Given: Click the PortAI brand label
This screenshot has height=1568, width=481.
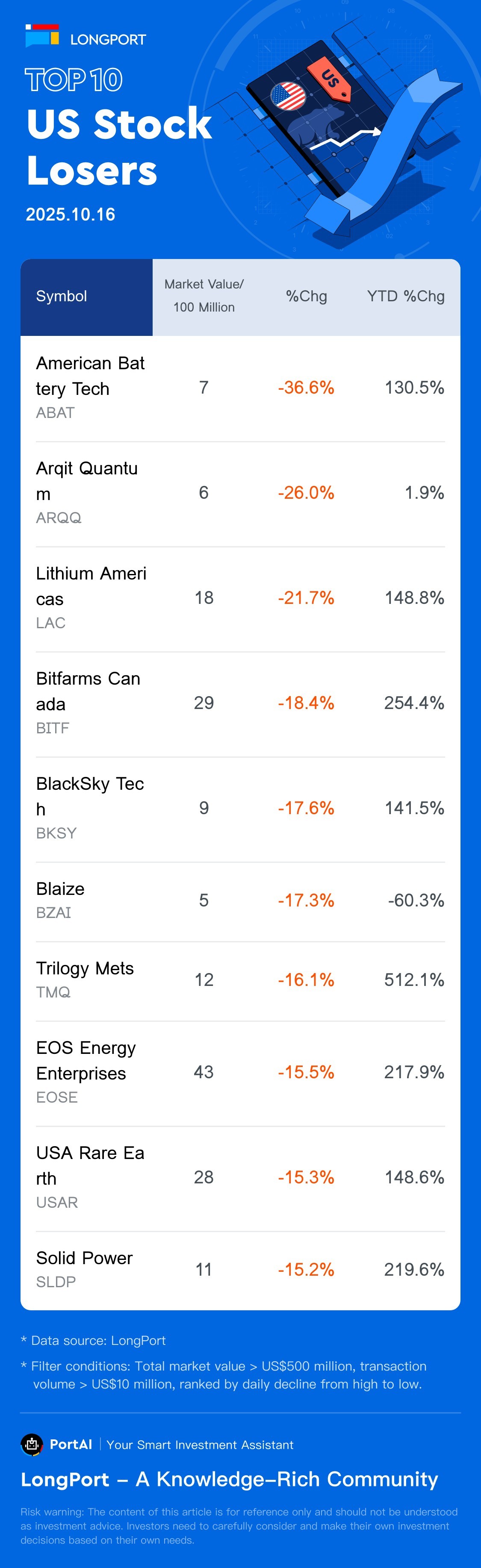Looking at the screenshot, I should 71,1444.
